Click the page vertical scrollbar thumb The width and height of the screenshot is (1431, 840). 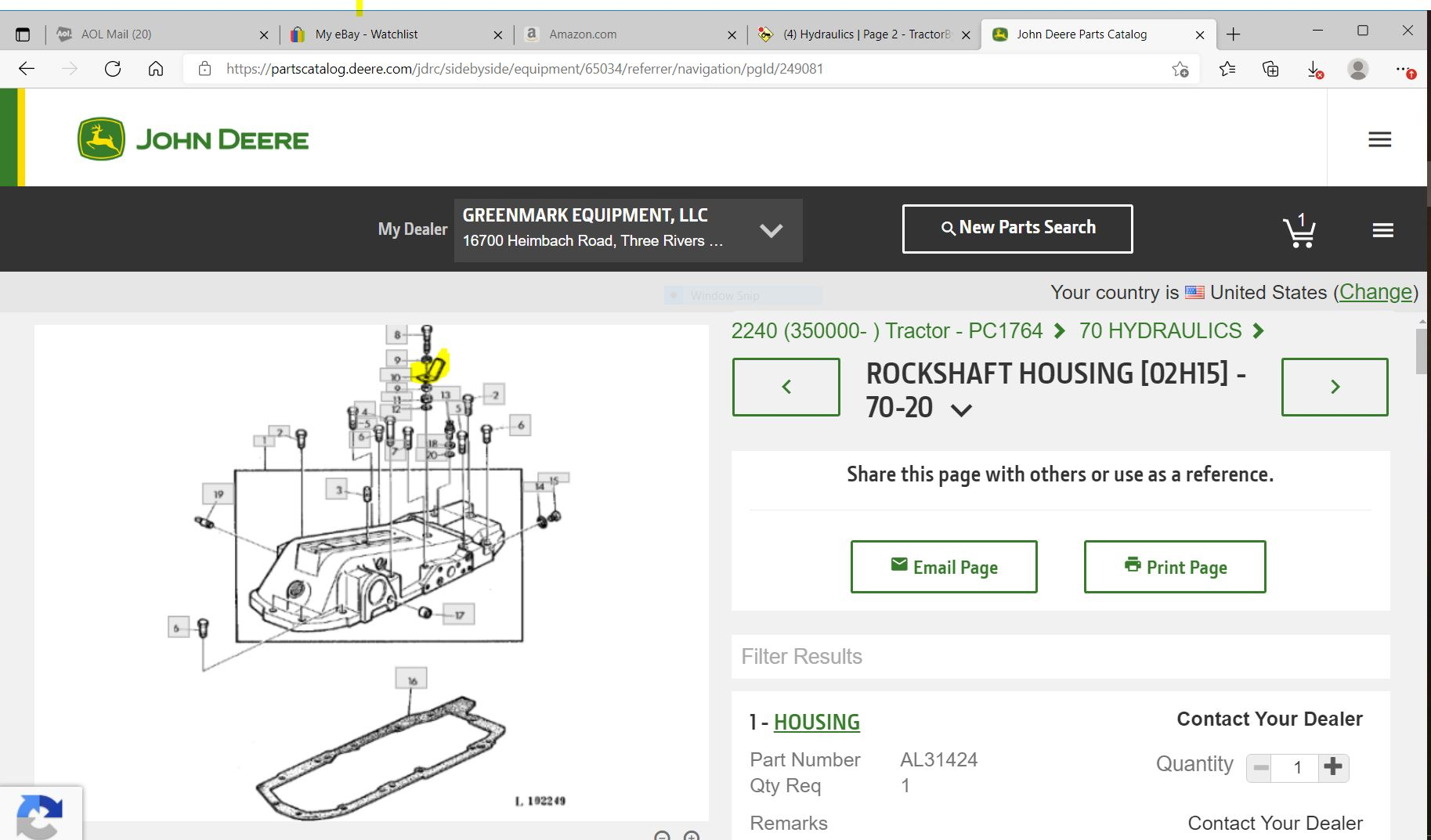pyautogui.click(x=1422, y=352)
